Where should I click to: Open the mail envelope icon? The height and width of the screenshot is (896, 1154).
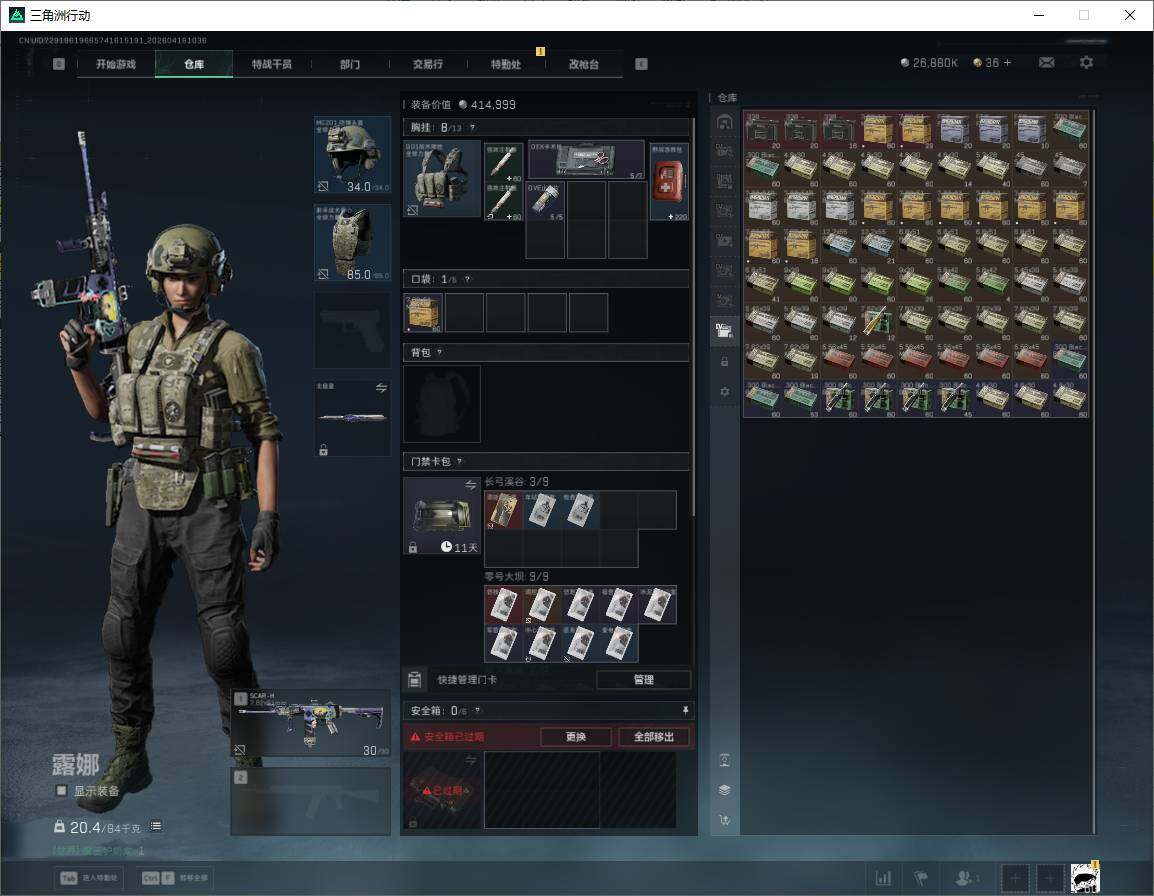point(1047,63)
